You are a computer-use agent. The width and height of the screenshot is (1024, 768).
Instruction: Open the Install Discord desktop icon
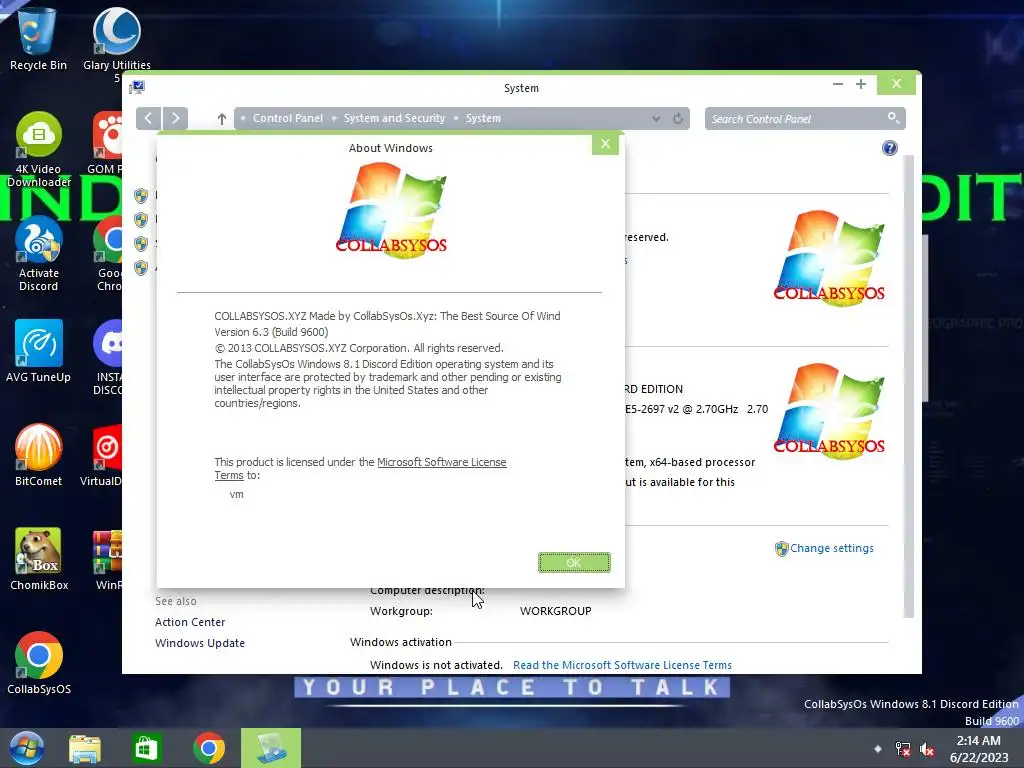107,357
